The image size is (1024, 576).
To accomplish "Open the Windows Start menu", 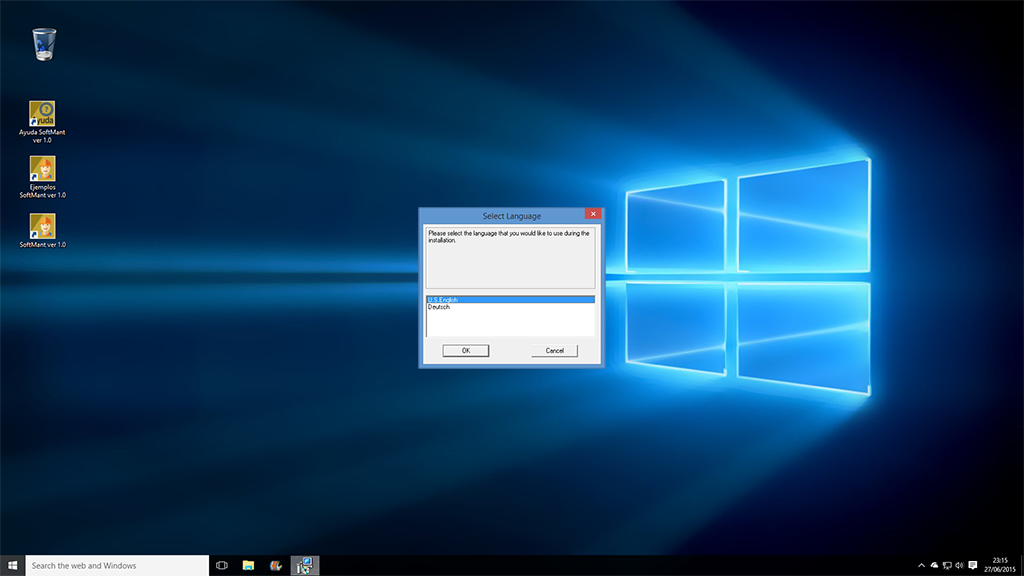I will [13, 565].
